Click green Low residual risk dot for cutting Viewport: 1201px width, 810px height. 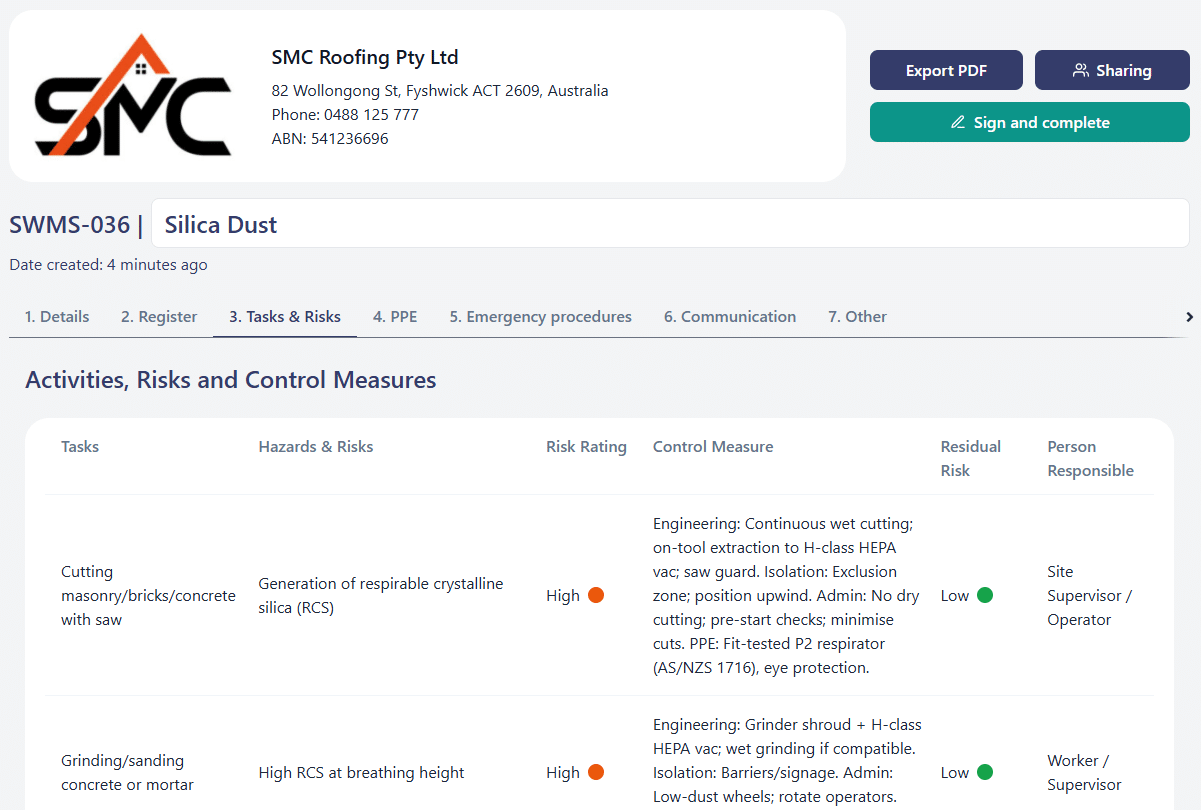click(x=985, y=595)
